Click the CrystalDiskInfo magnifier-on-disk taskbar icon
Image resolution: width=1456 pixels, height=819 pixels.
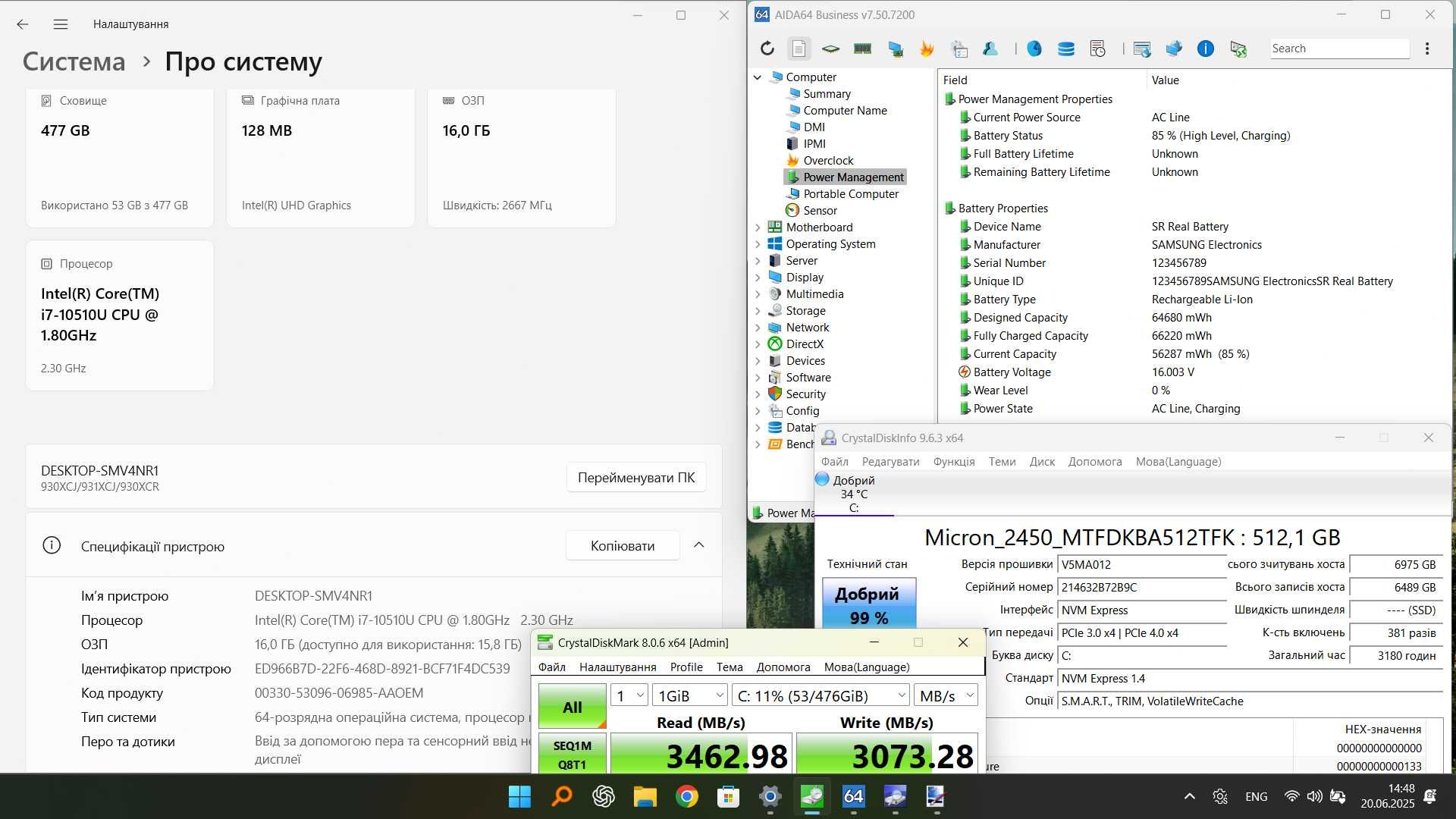click(896, 796)
